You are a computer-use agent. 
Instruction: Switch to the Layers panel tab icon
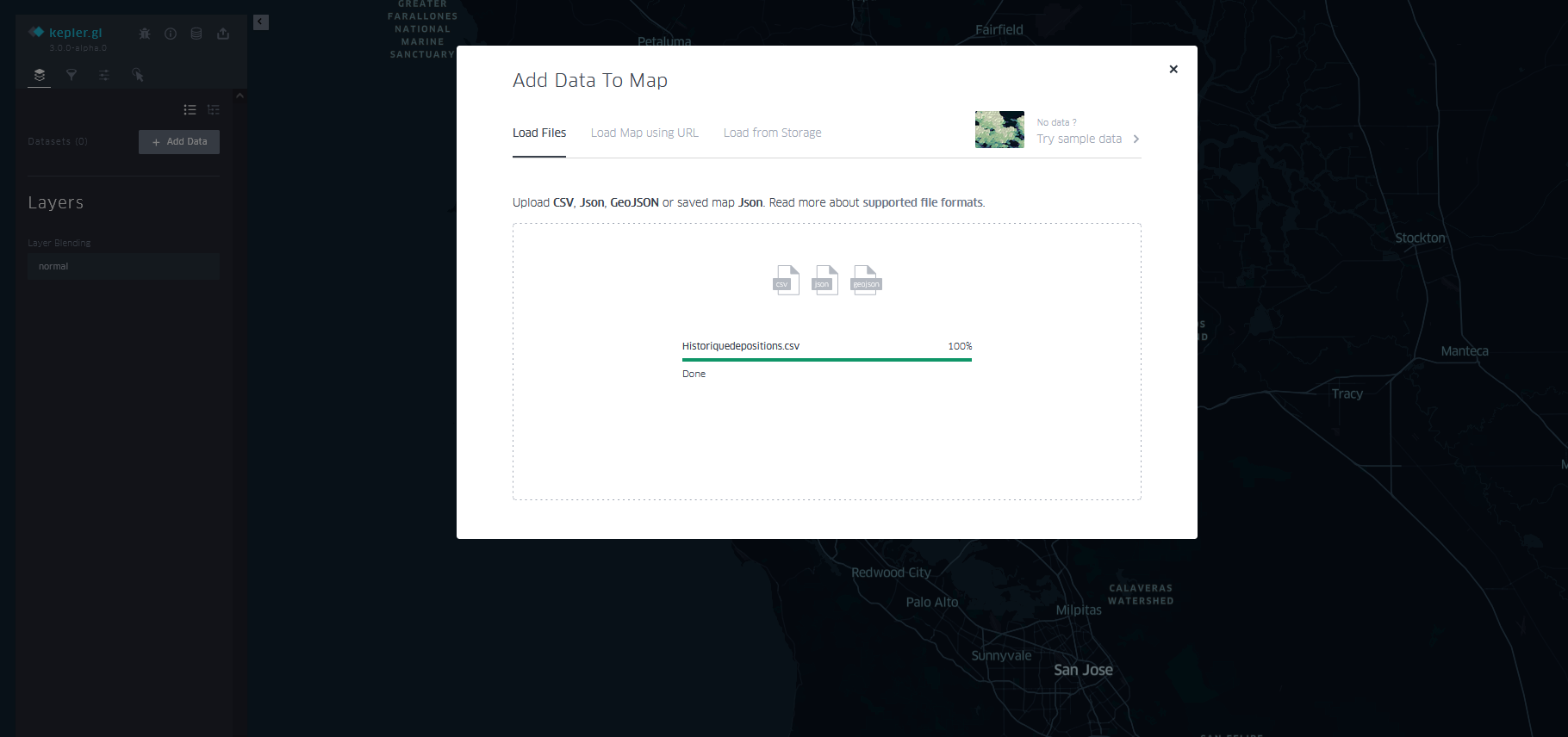point(40,75)
